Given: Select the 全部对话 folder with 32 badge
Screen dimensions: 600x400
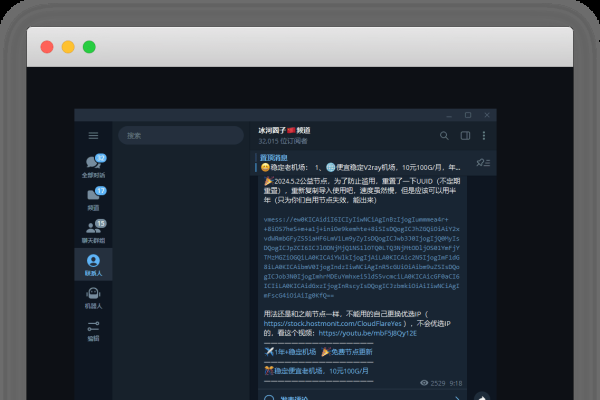Looking at the screenshot, I should click(93, 166).
